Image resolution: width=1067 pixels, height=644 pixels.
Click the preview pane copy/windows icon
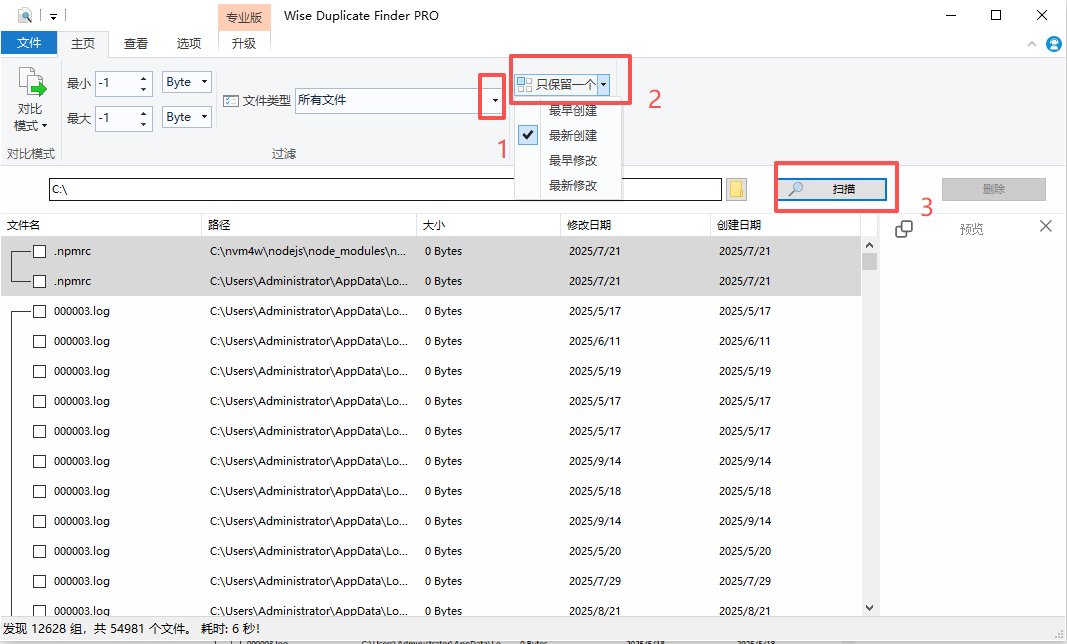(904, 229)
